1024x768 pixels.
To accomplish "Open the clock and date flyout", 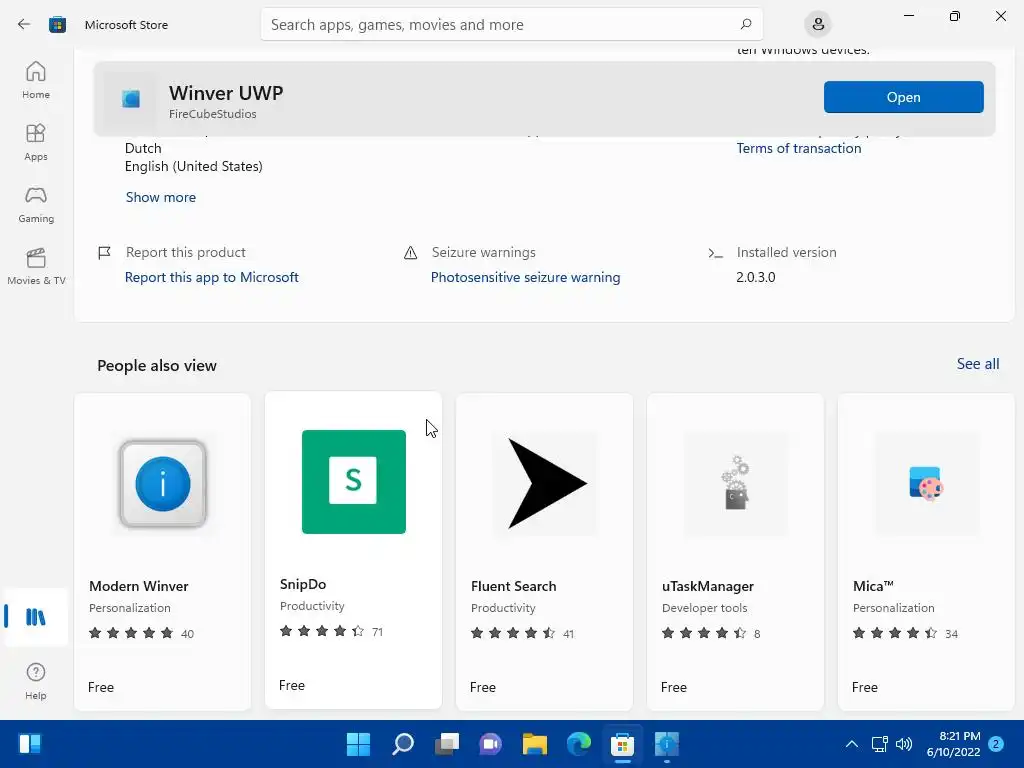I will click(x=953, y=744).
